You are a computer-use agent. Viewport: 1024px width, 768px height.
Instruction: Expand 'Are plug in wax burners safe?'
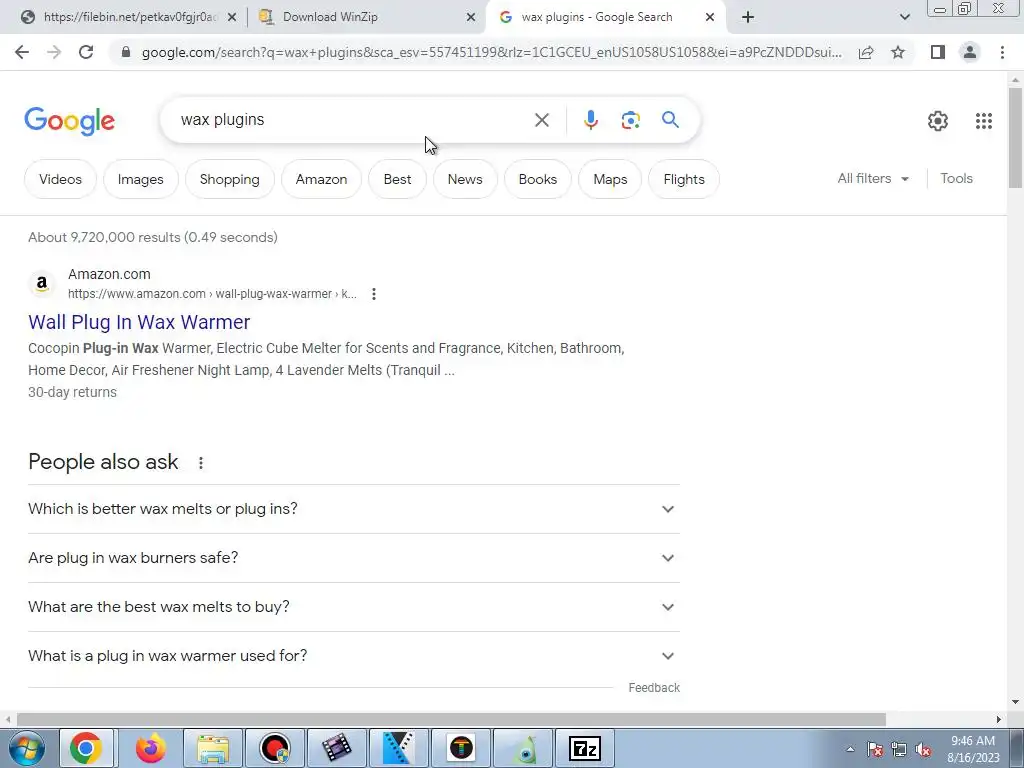[x=354, y=558]
